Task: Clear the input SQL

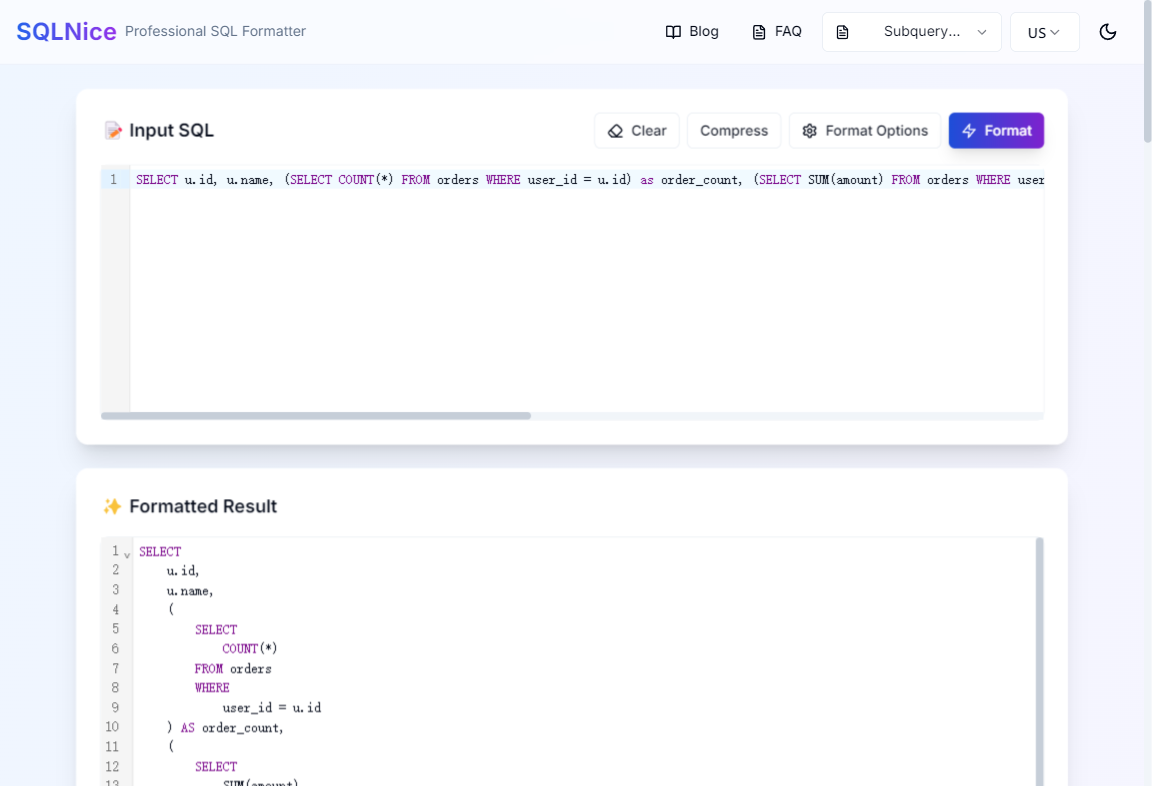Action: click(637, 130)
